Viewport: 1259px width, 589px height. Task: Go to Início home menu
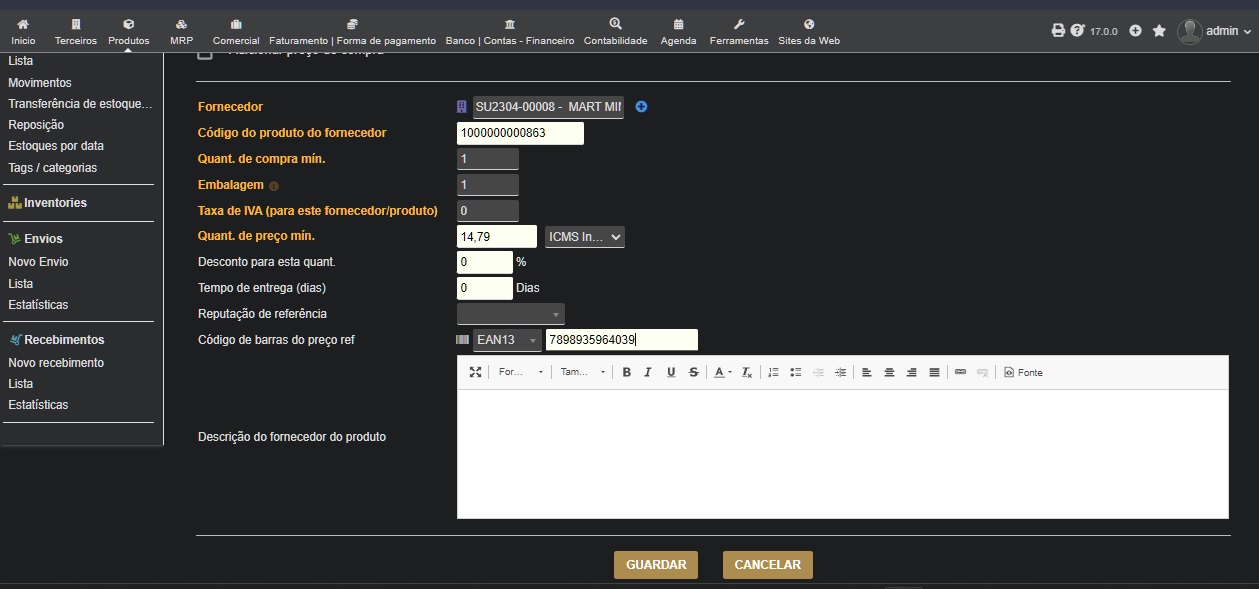click(23, 32)
